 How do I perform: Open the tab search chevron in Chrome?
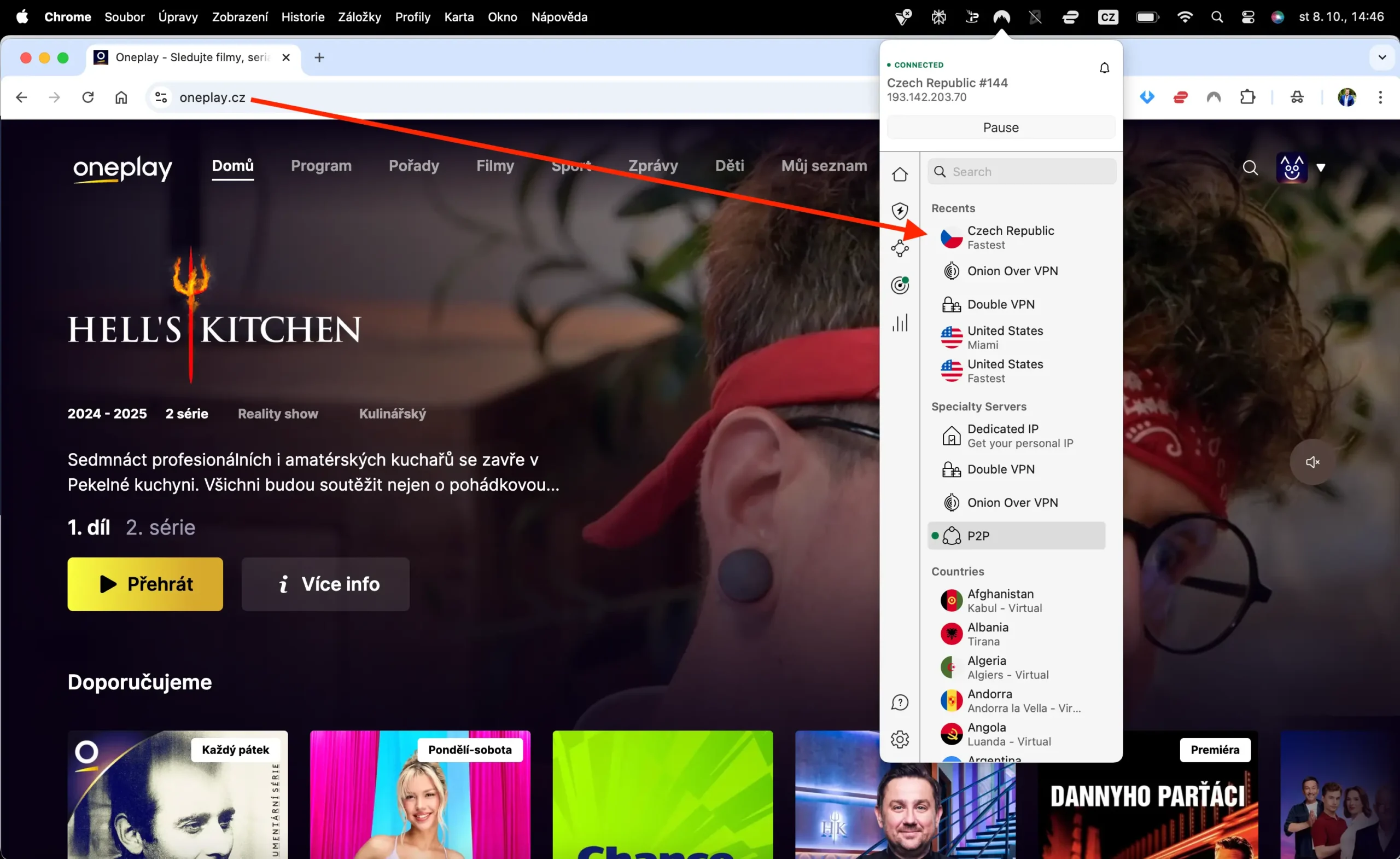click(x=1382, y=57)
